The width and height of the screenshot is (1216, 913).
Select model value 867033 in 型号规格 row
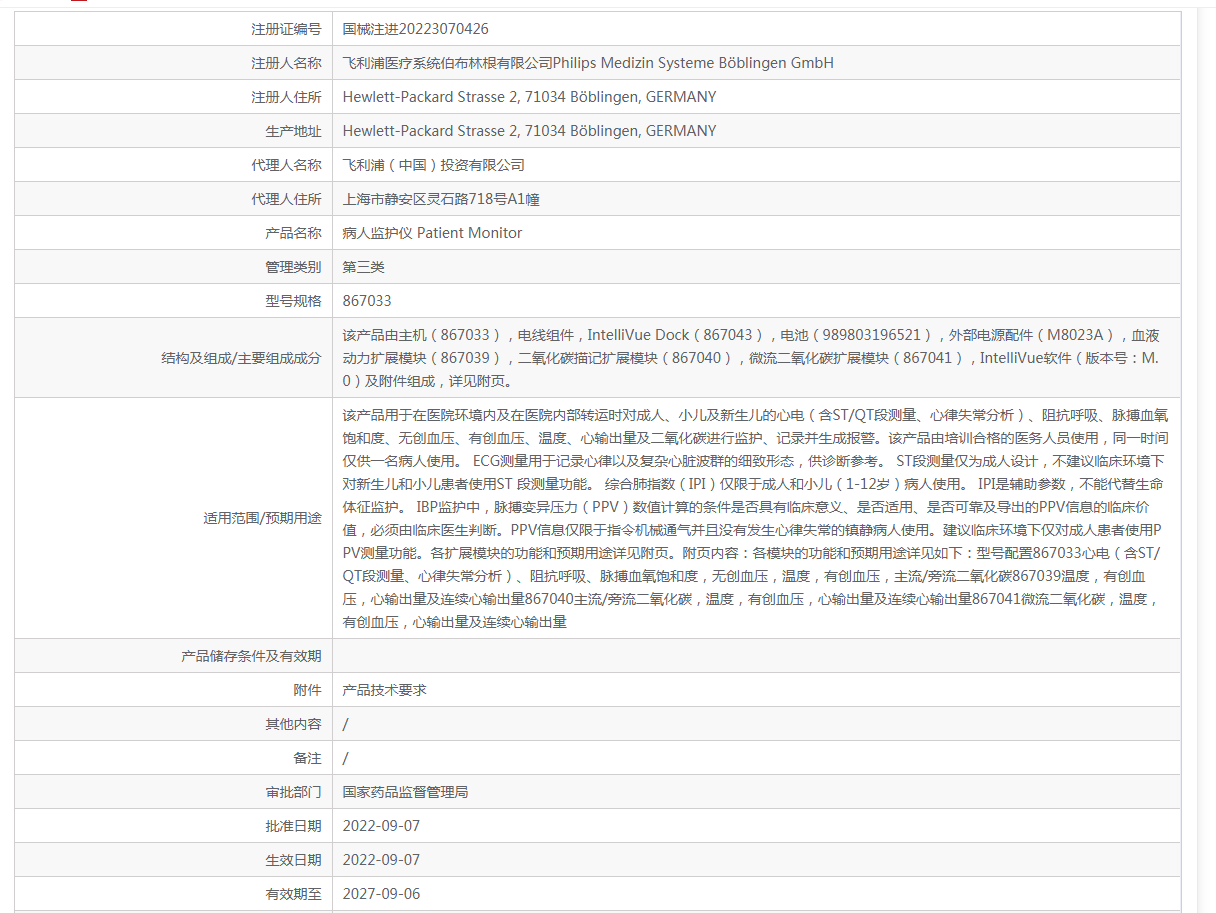coord(367,301)
